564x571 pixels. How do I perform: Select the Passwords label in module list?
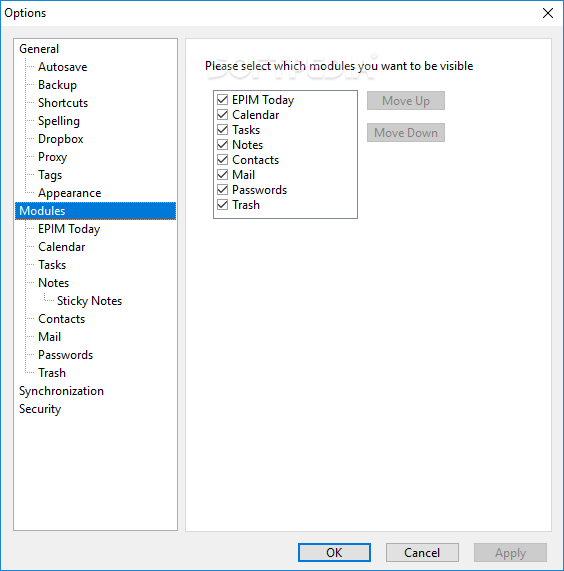coord(260,190)
